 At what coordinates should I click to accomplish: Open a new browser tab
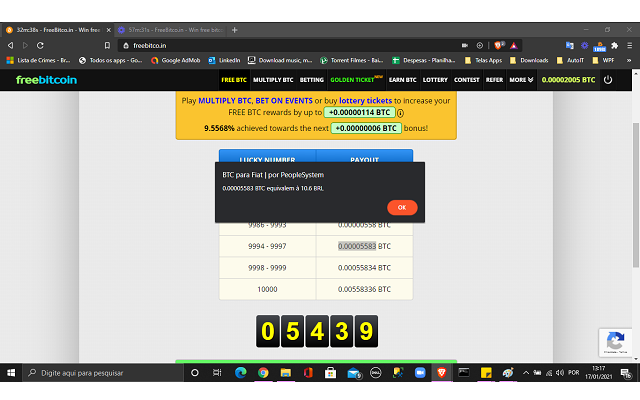235,30
